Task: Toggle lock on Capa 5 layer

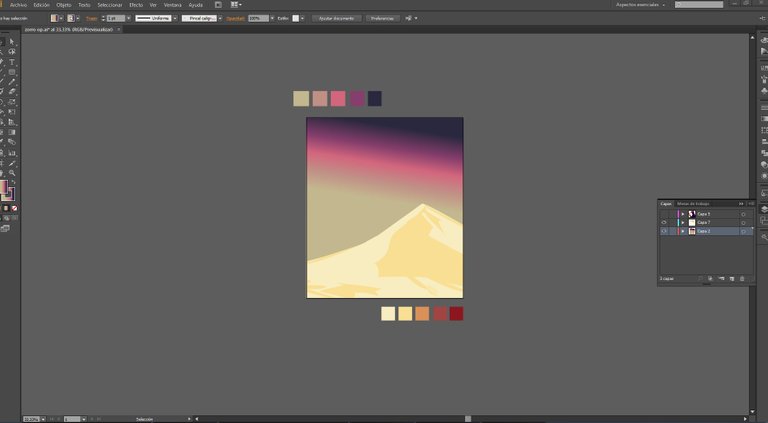Action: (x=672, y=214)
